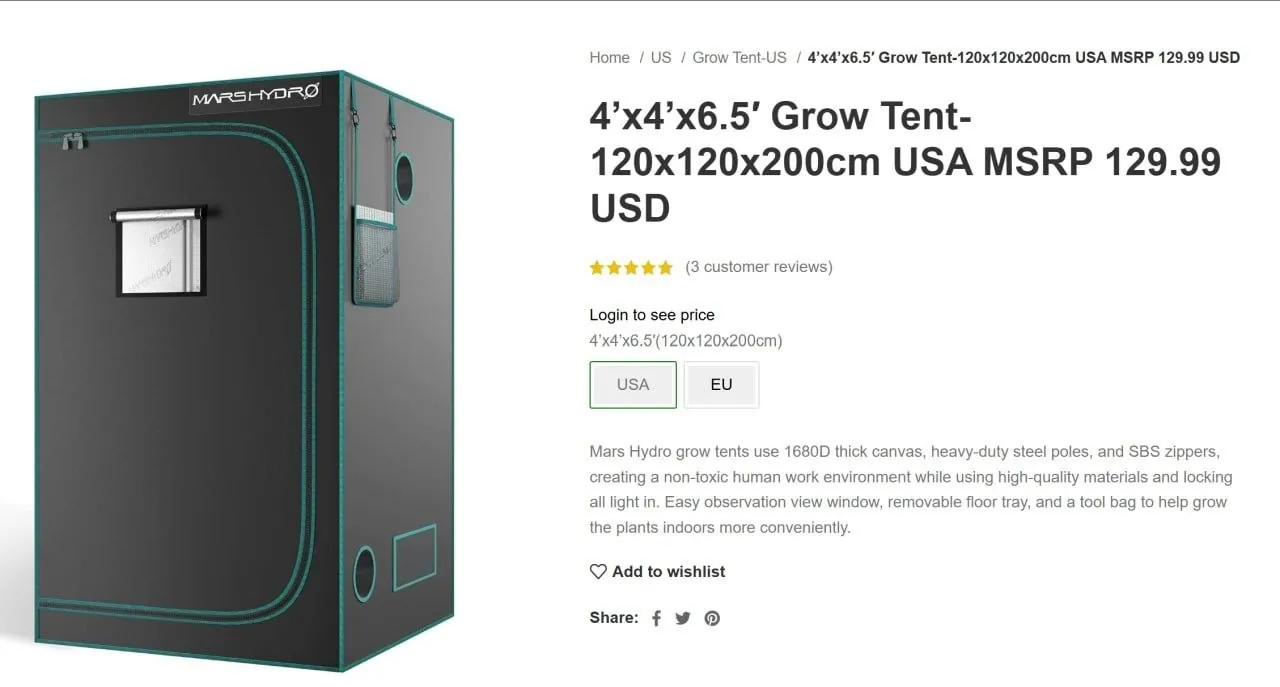This screenshot has height=687, width=1280.
Task: Go to US breadcrumb category
Action: [661, 58]
